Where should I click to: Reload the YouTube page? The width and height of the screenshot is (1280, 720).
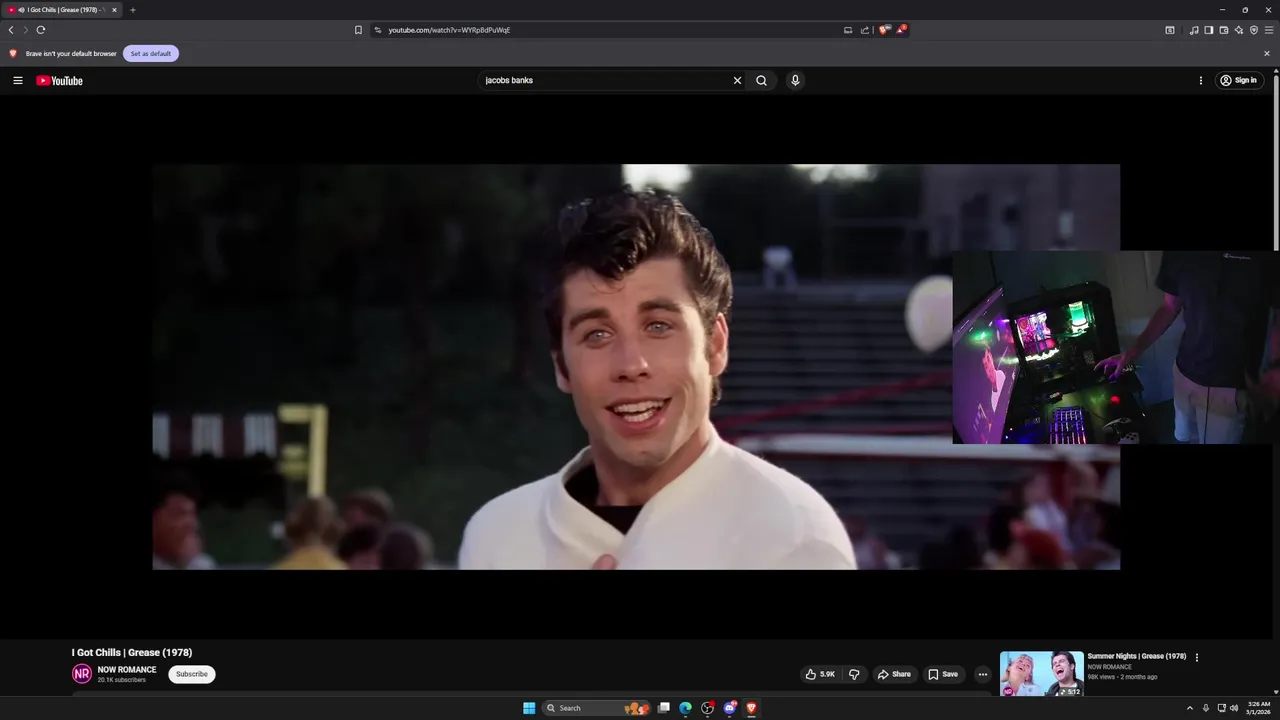click(41, 30)
